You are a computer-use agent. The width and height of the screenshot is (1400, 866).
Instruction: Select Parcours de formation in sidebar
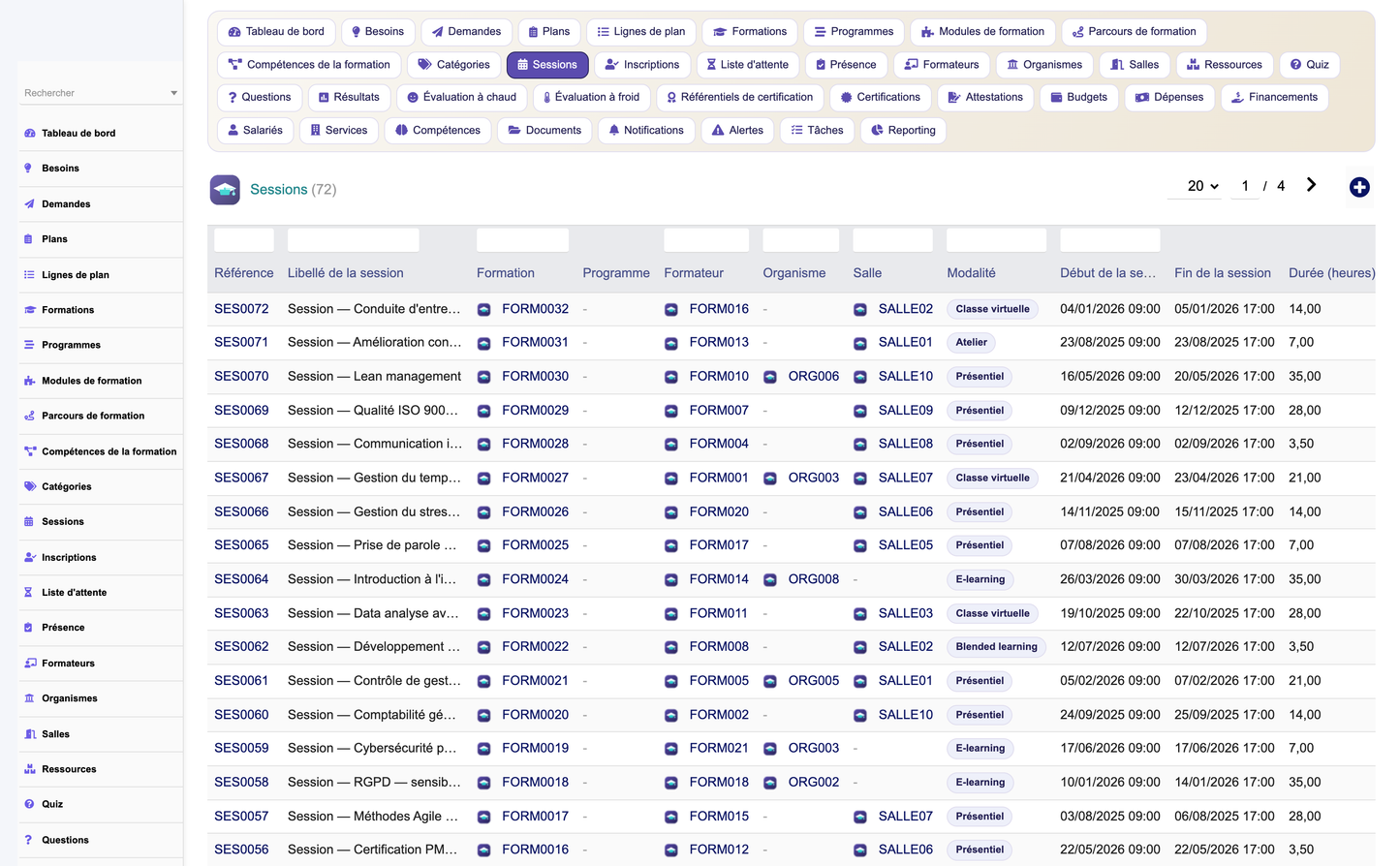coord(93,416)
